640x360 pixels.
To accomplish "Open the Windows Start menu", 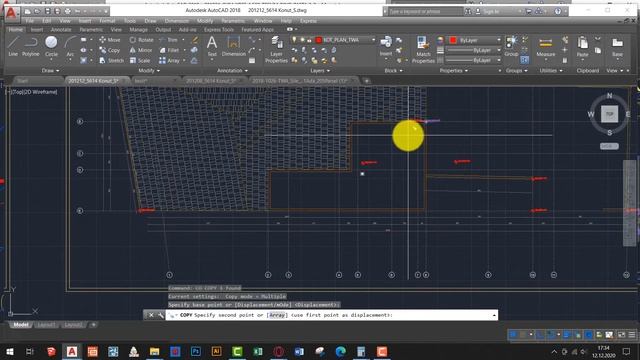I will [9, 351].
